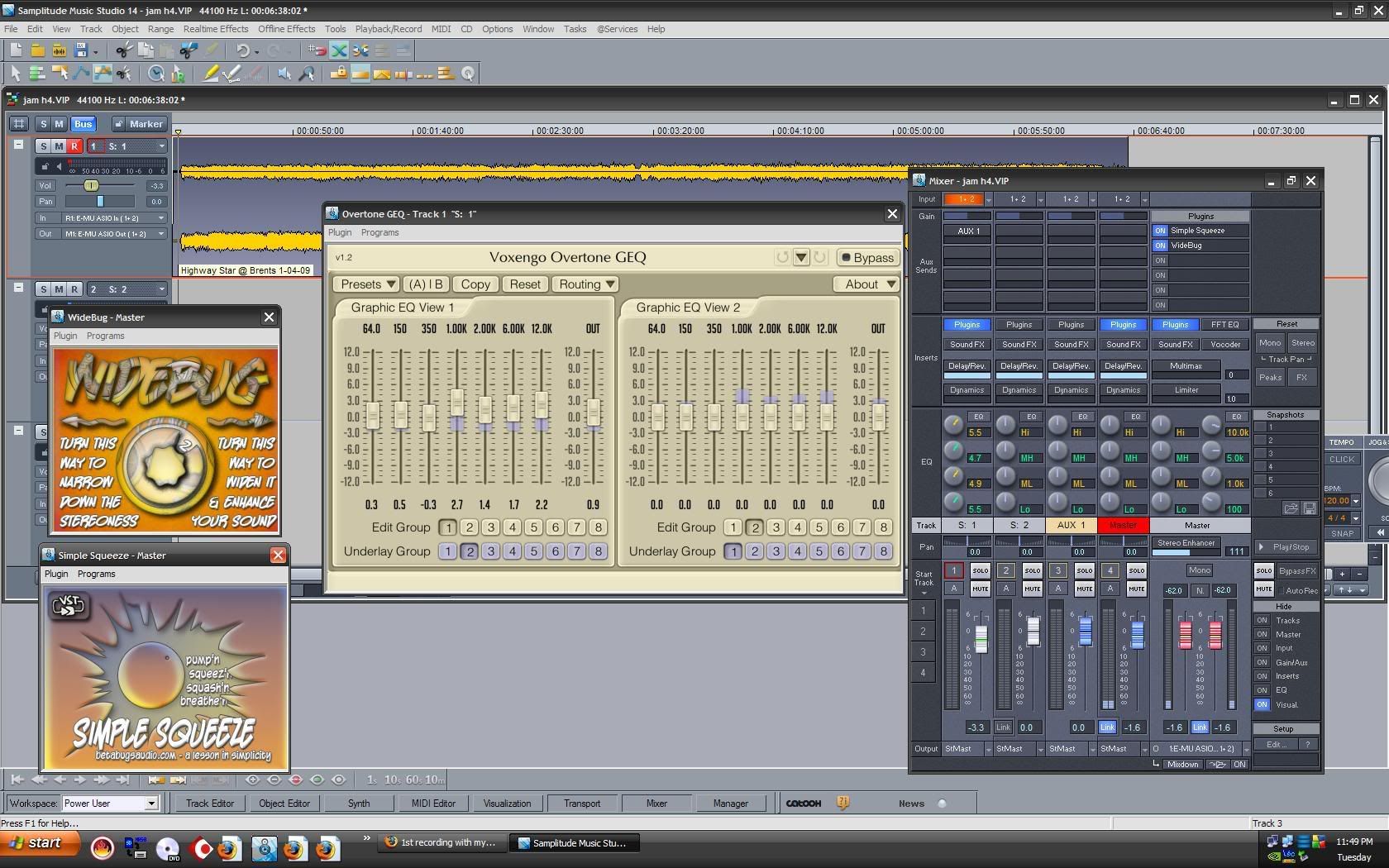Click the zoom in plus icon in bottom bar
The image size is (1389, 868).
point(252,779)
